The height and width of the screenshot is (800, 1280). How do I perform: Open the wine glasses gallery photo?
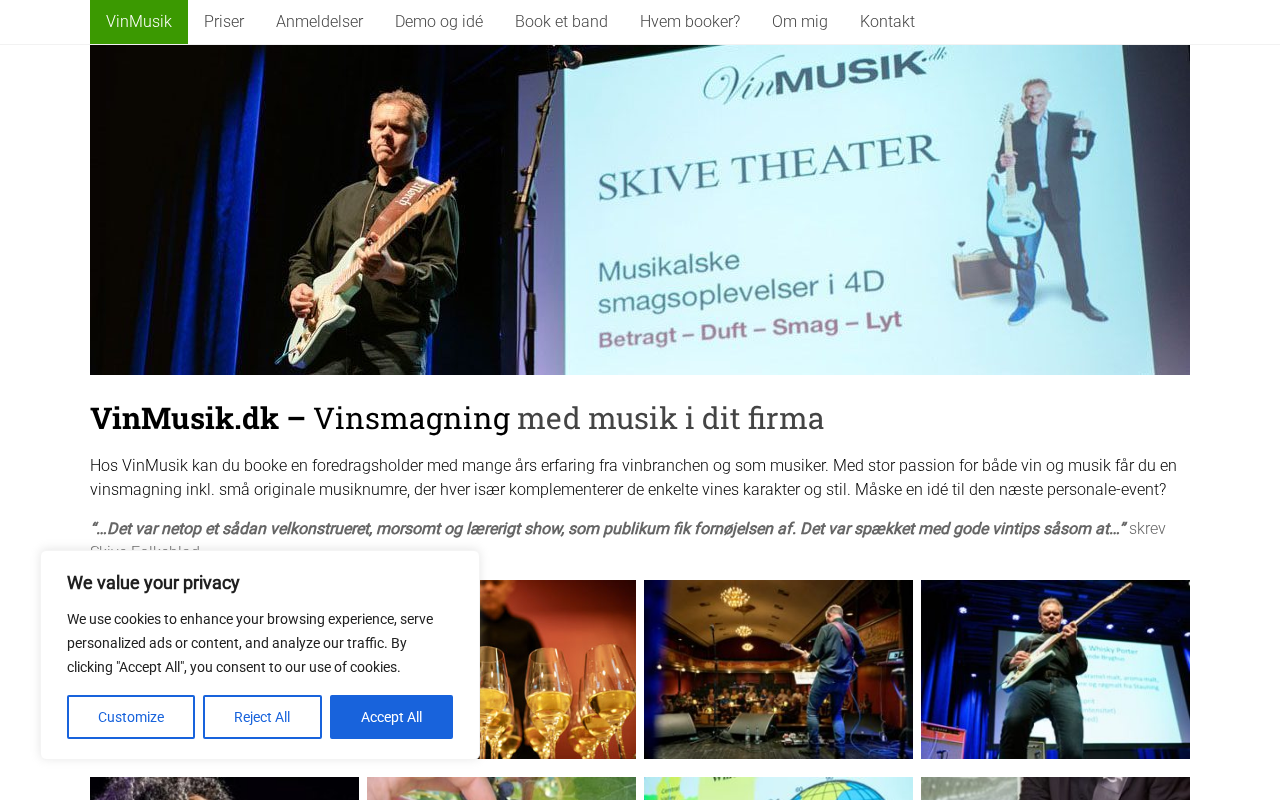click(557, 669)
